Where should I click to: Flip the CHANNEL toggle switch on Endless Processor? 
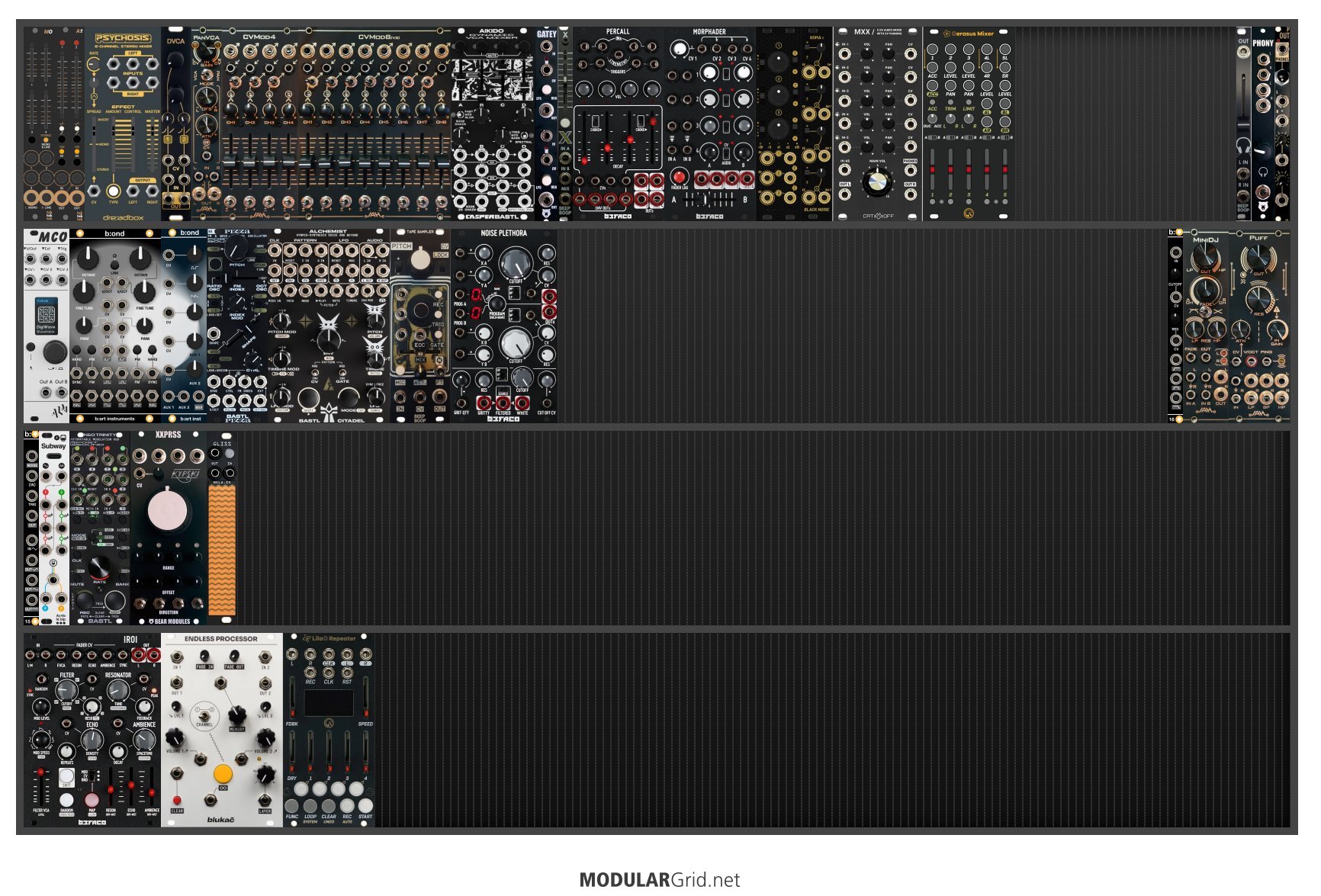click(x=204, y=716)
